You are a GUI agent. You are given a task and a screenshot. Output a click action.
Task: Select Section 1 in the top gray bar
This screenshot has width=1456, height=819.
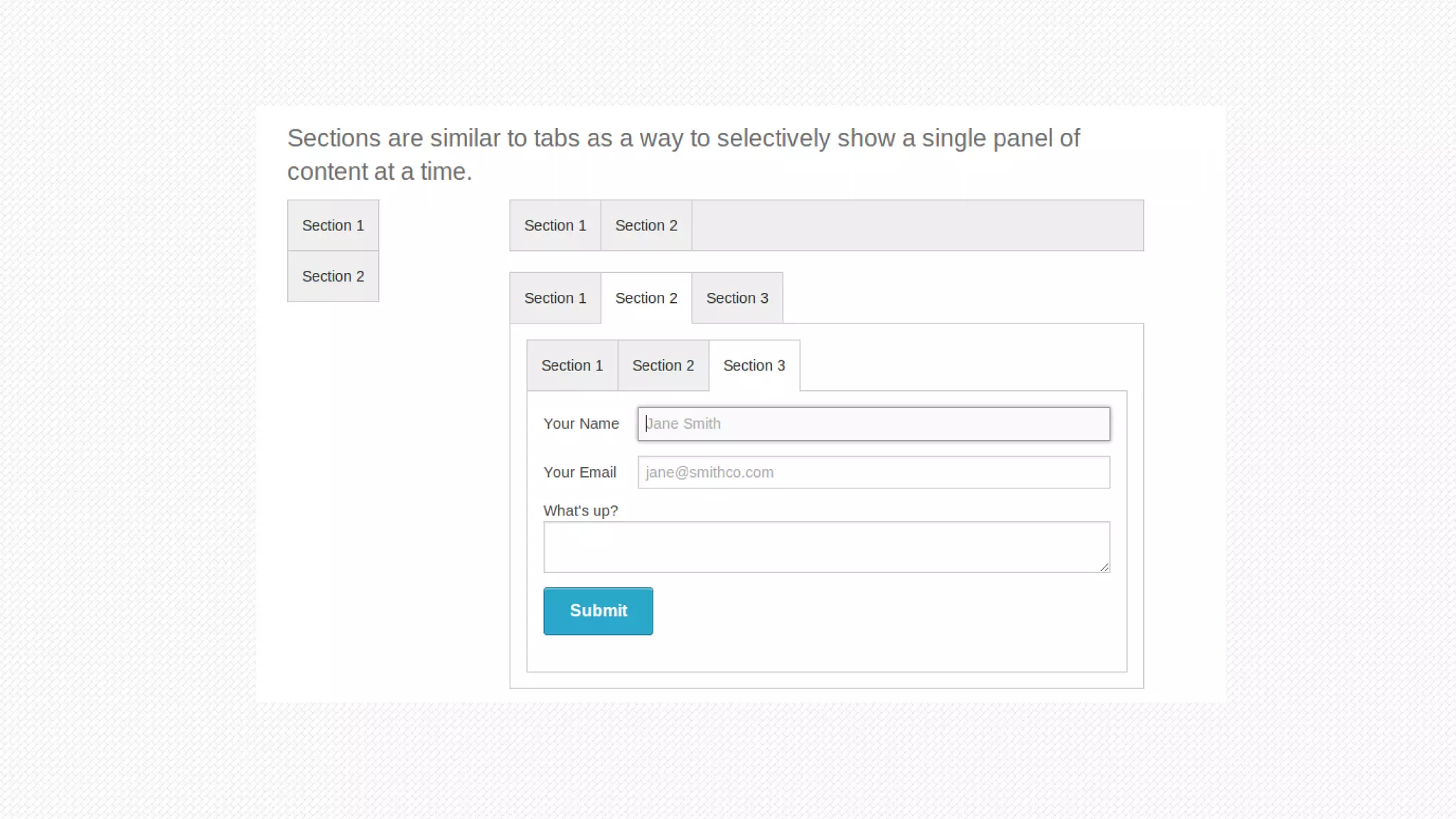tap(555, 225)
